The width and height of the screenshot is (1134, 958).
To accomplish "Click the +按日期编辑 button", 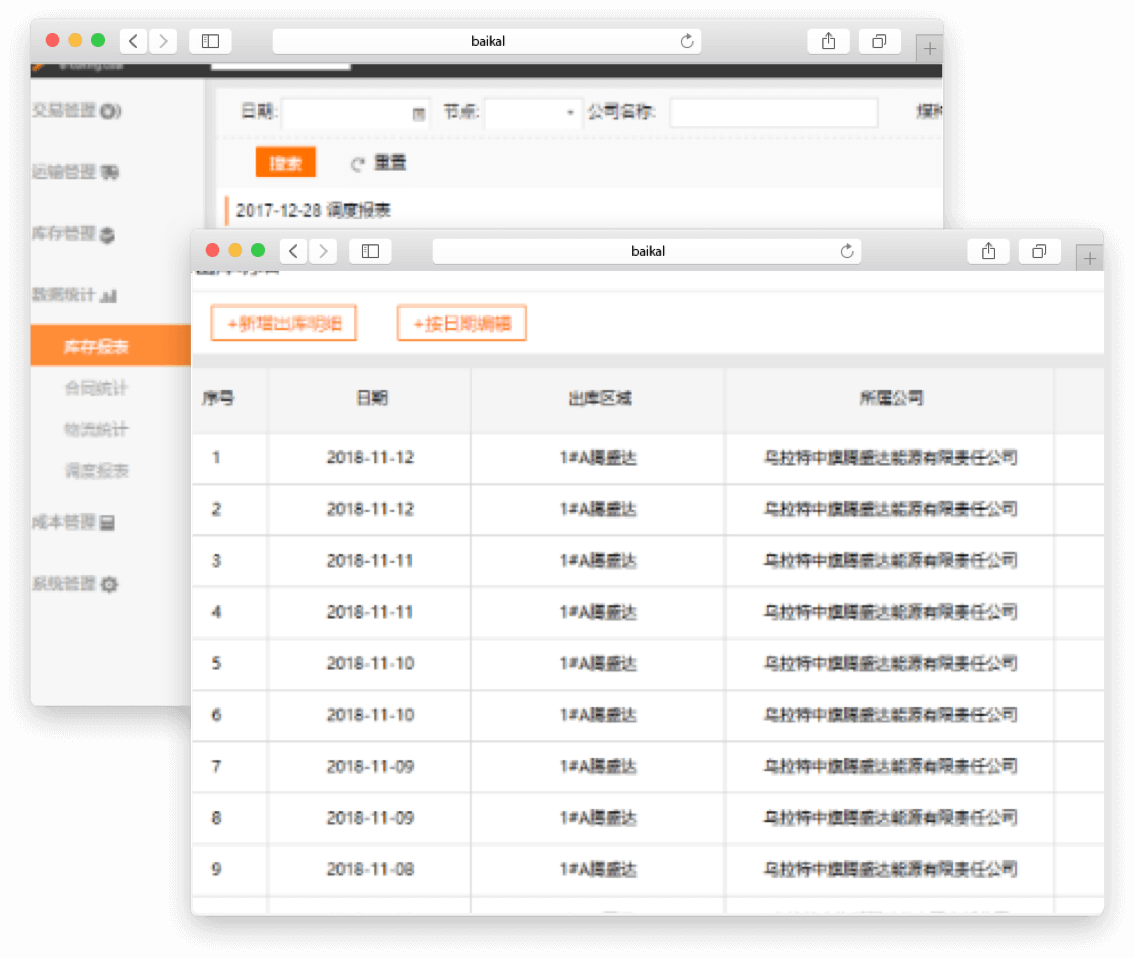I will pos(462,324).
